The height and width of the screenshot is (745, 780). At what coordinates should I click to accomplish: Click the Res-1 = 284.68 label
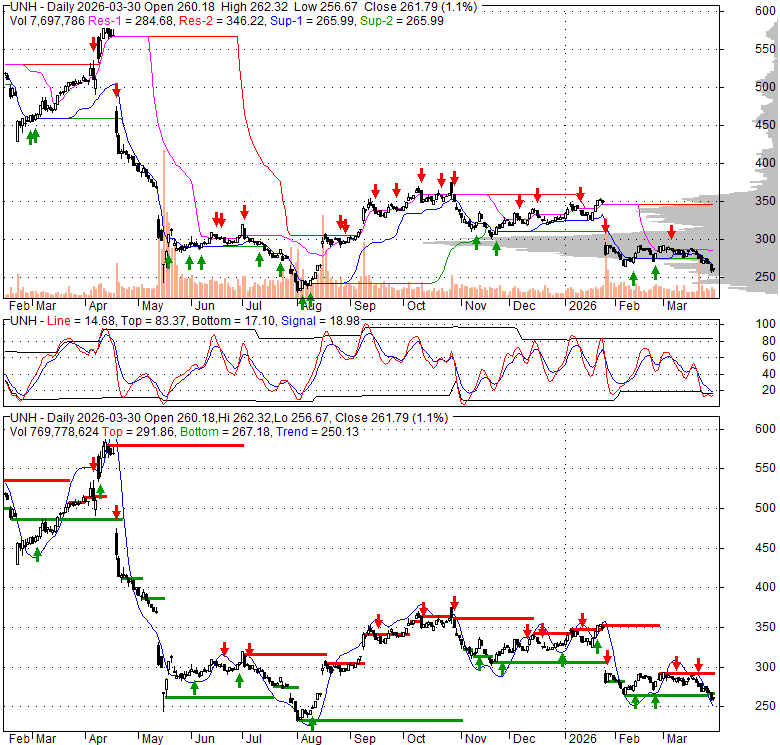[x=142, y=19]
